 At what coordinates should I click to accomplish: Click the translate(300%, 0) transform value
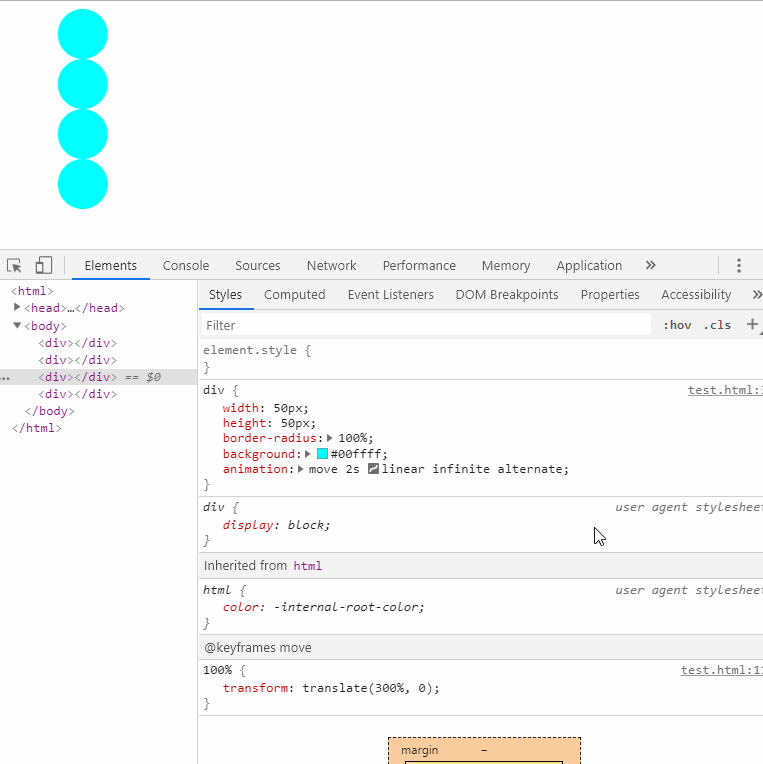tap(367, 688)
